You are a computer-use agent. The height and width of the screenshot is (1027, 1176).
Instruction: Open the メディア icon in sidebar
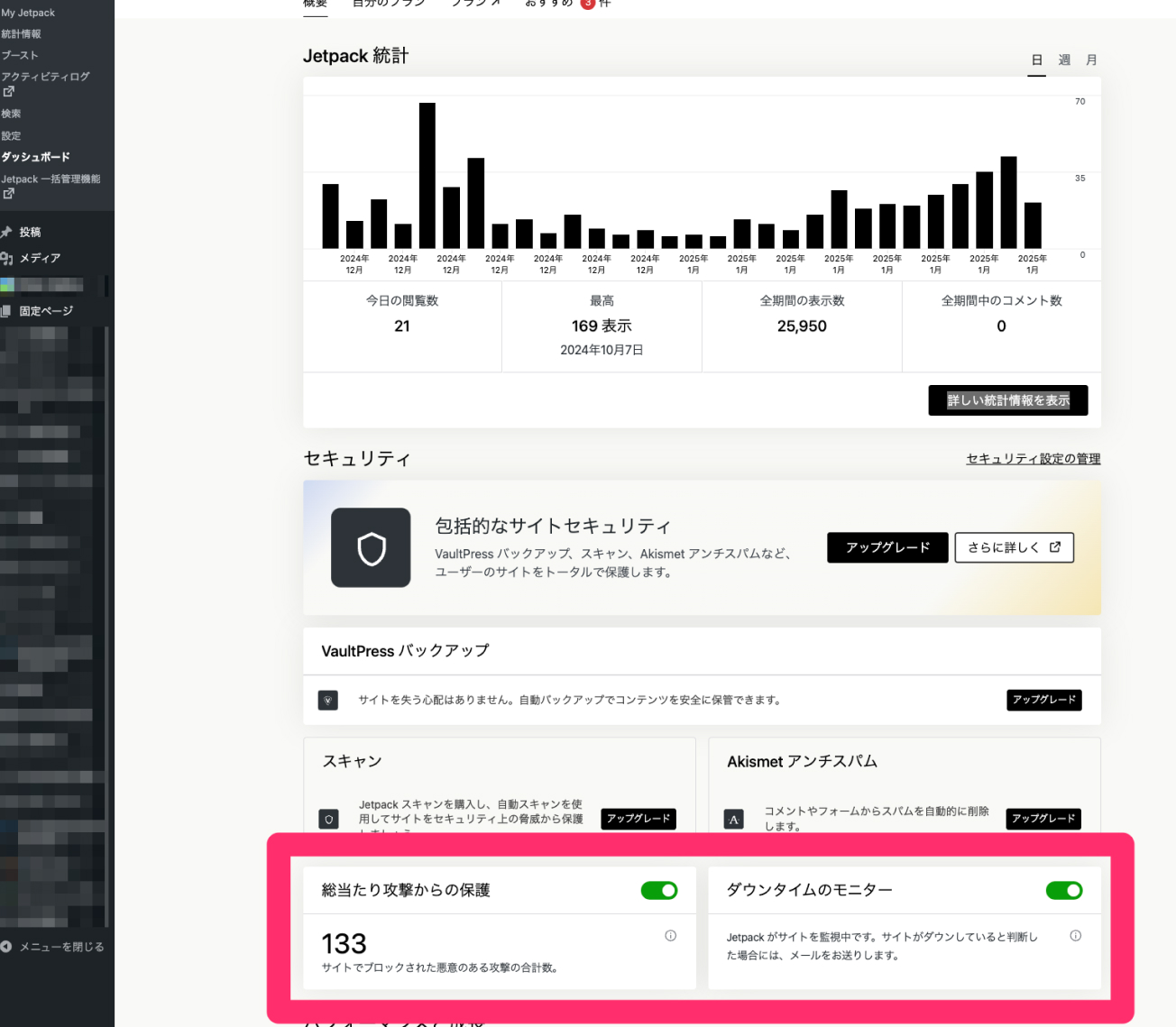click(x=6, y=258)
